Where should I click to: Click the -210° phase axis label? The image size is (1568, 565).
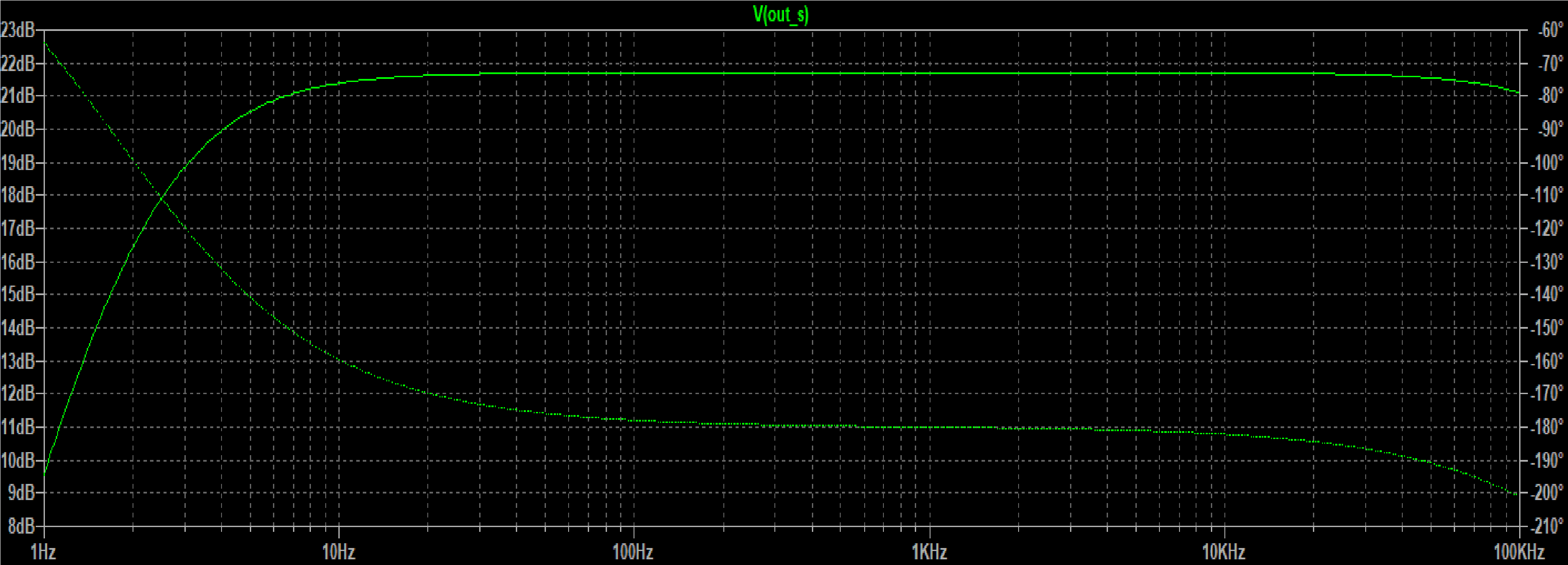pyautogui.click(x=1548, y=525)
